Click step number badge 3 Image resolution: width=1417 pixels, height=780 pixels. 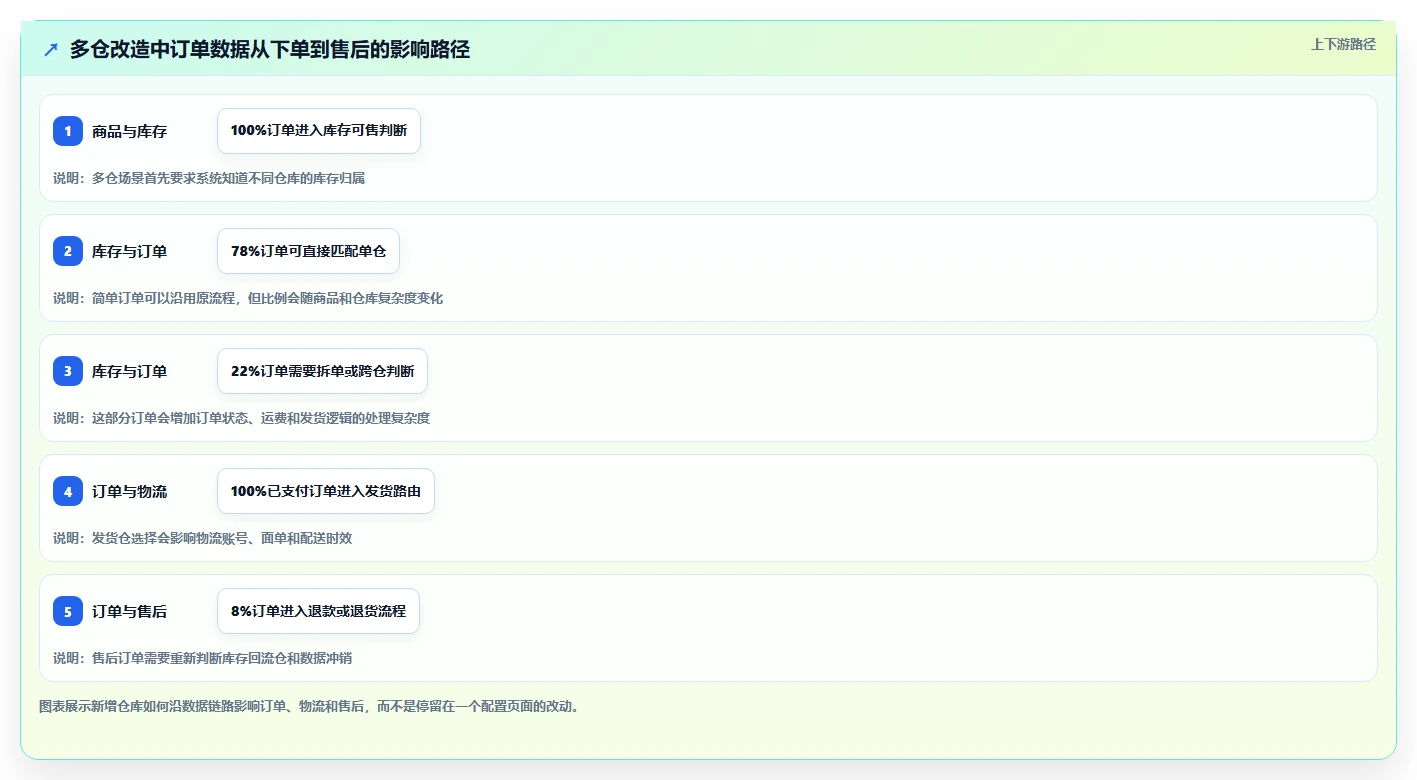pyautogui.click(x=68, y=371)
